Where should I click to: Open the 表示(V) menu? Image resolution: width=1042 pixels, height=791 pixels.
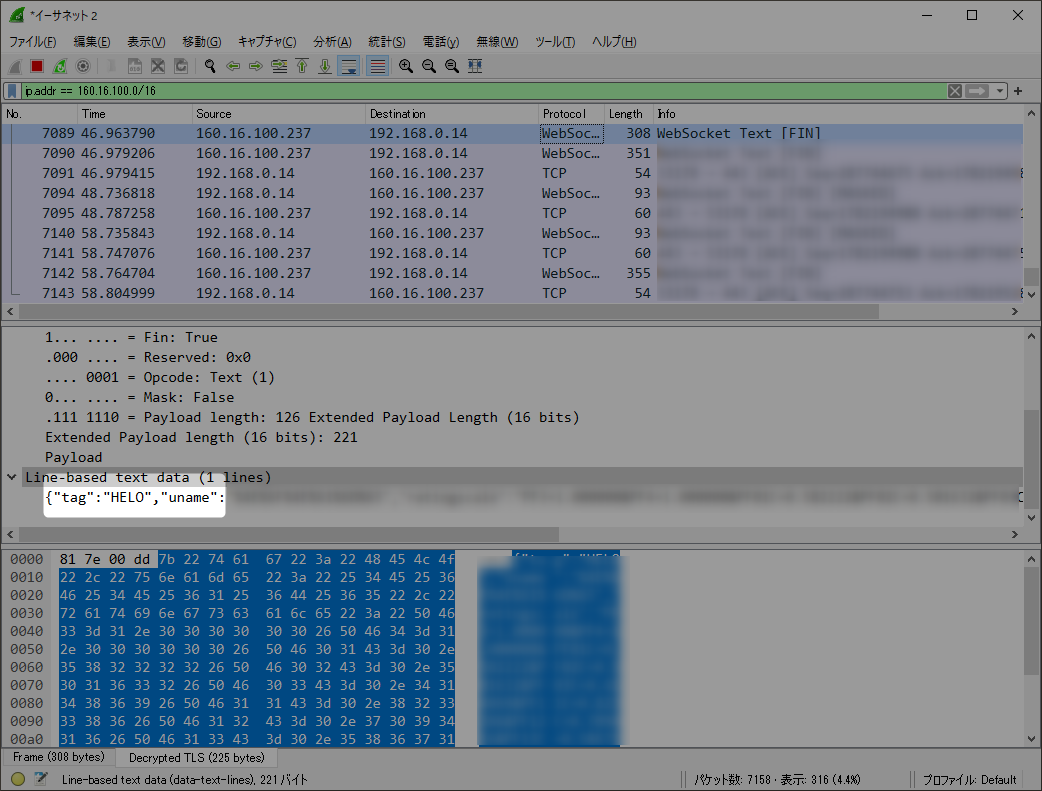click(x=146, y=41)
